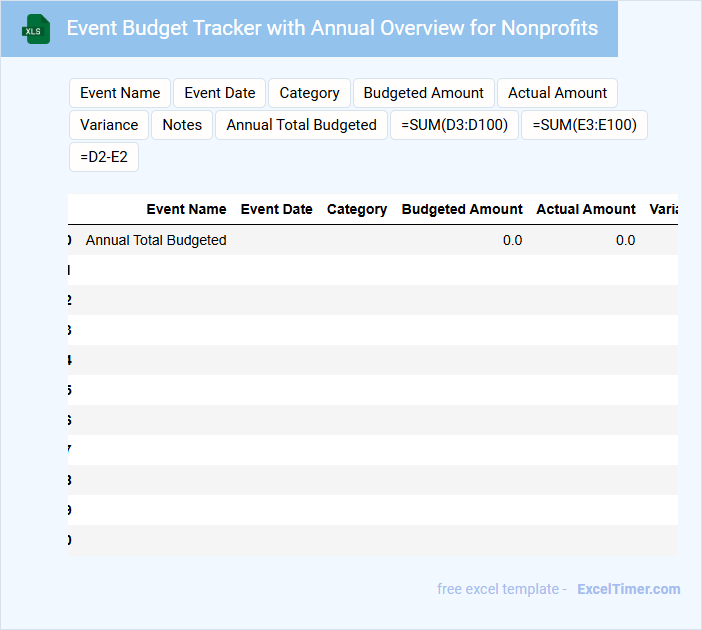Click the =D2-E2 formula tag

point(104,157)
